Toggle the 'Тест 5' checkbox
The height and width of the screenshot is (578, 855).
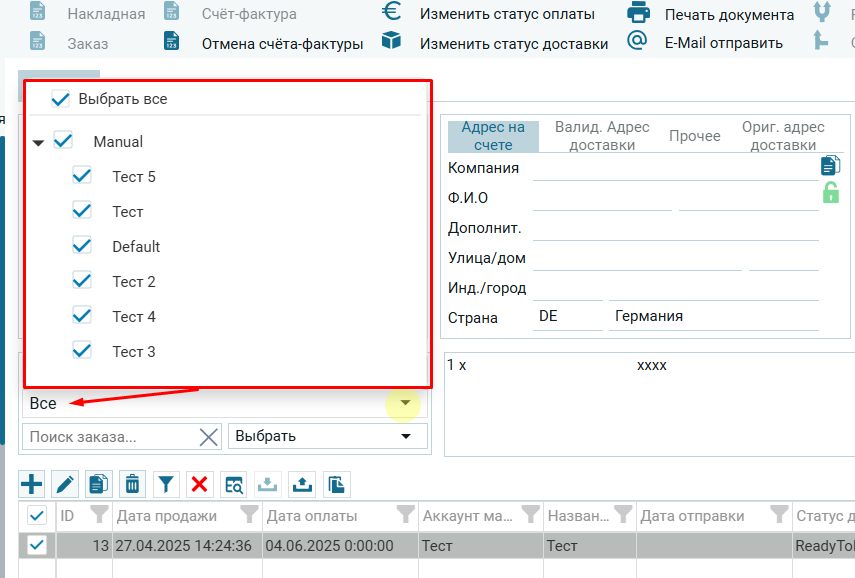pyautogui.click(x=82, y=177)
